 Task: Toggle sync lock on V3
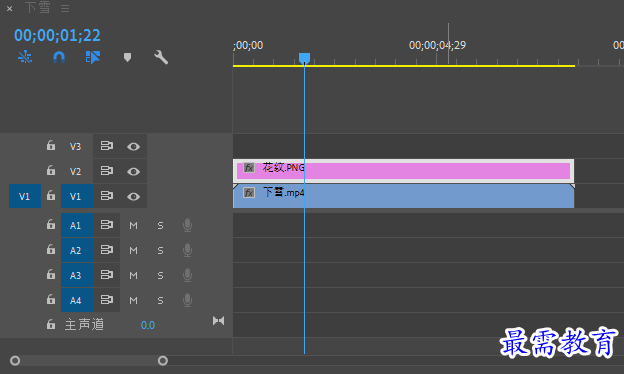[107, 146]
